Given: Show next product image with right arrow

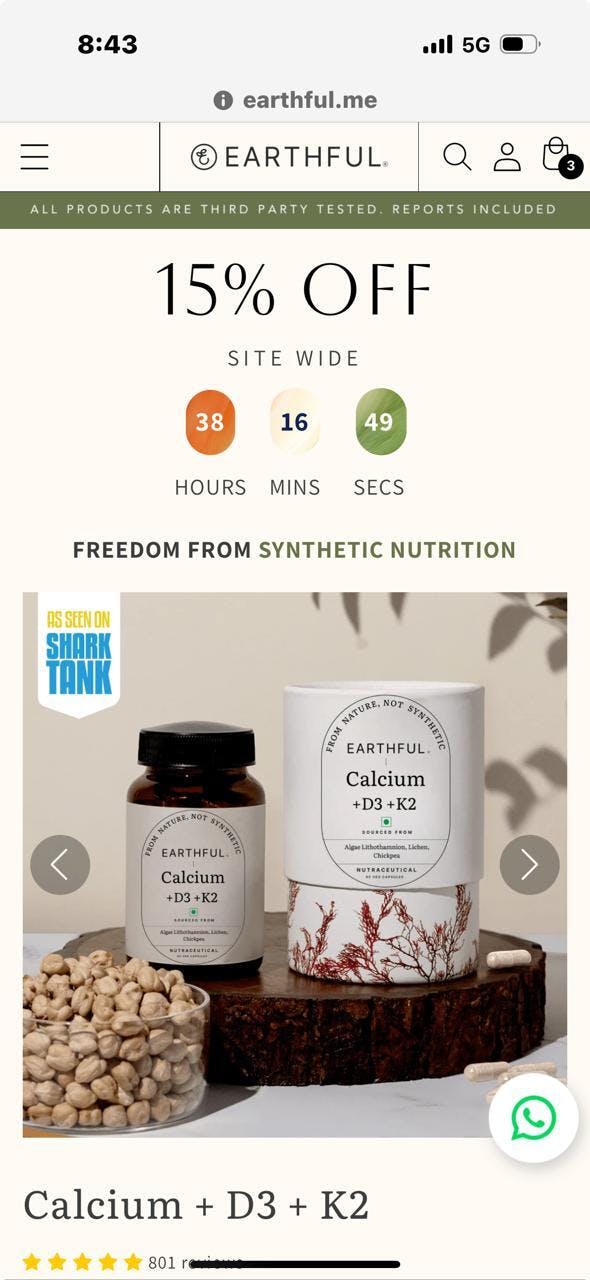Looking at the screenshot, I should (x=529, y=865).
